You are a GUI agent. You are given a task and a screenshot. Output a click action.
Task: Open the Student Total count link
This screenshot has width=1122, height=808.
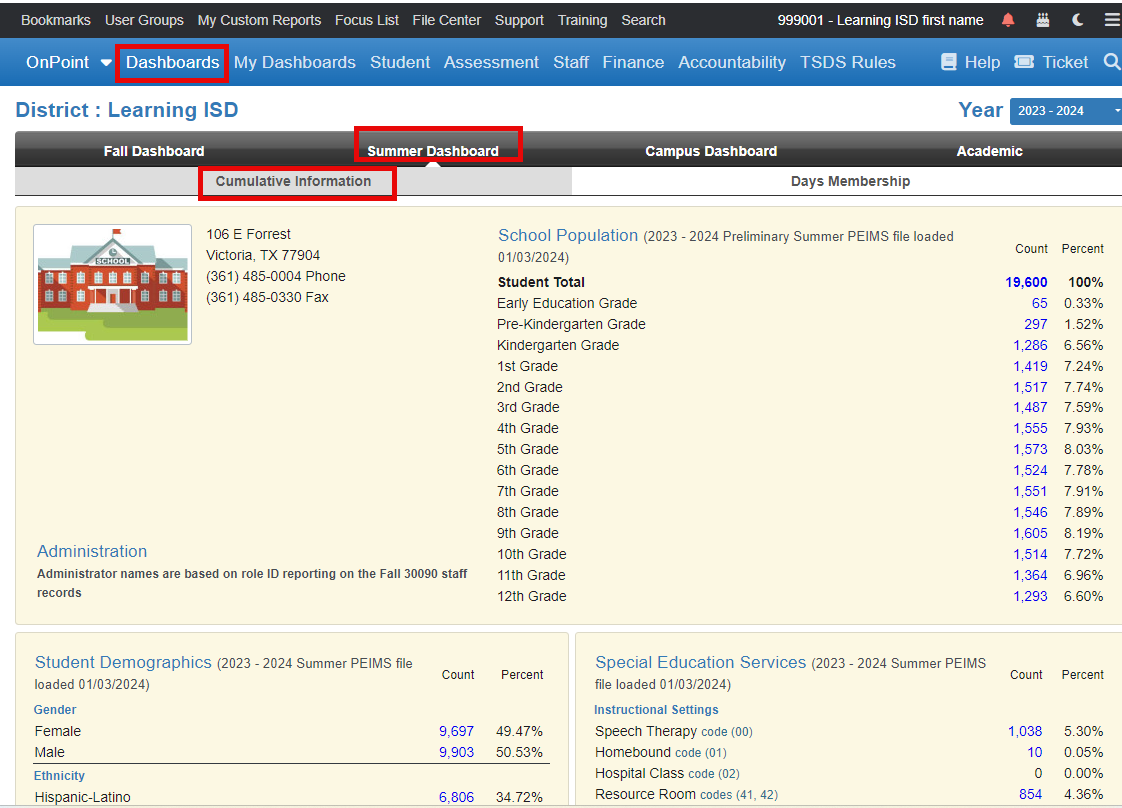pyautogui.click(x=1027, y=282)
